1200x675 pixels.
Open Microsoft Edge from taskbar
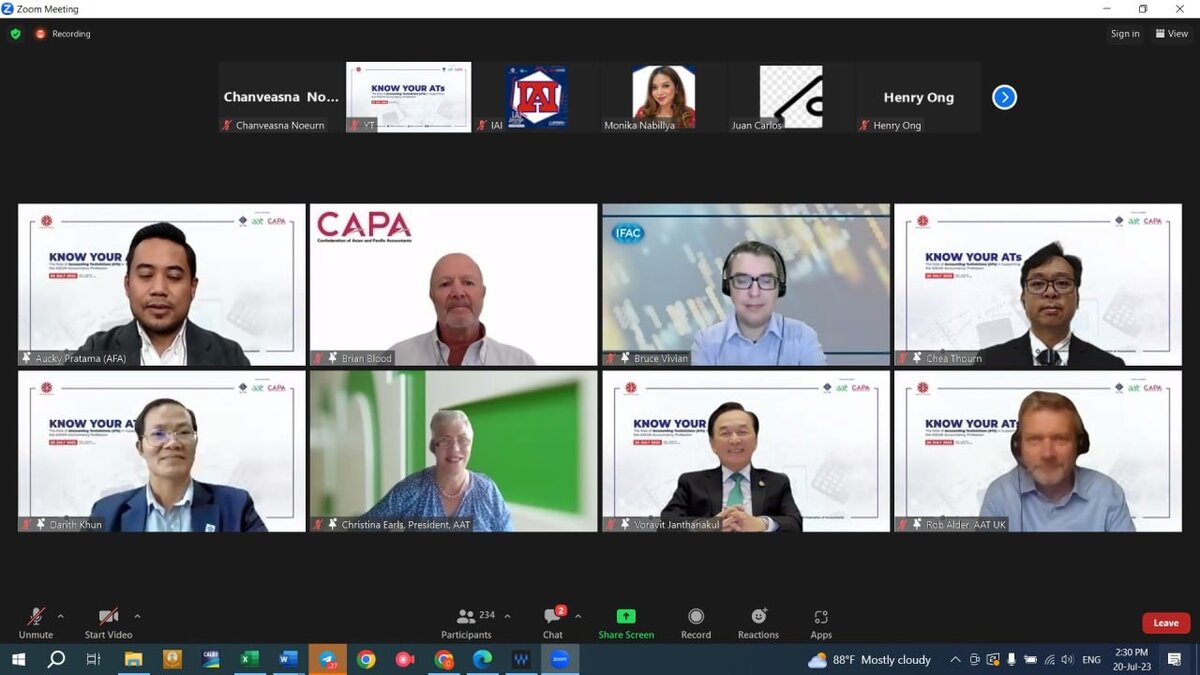(482, 659)
